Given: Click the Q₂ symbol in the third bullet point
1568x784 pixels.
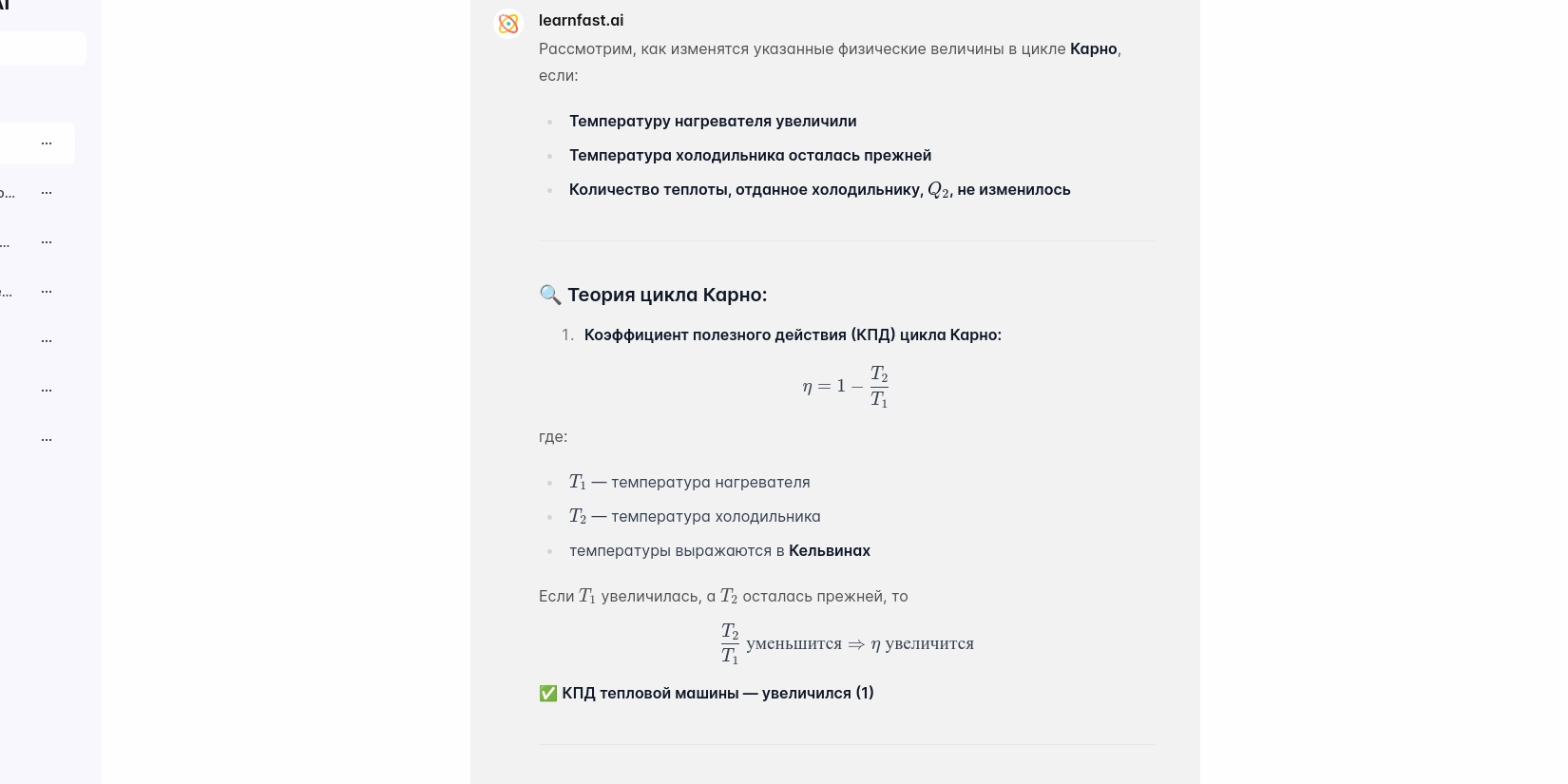Looking at the screenshot, I should coord(937,189).
